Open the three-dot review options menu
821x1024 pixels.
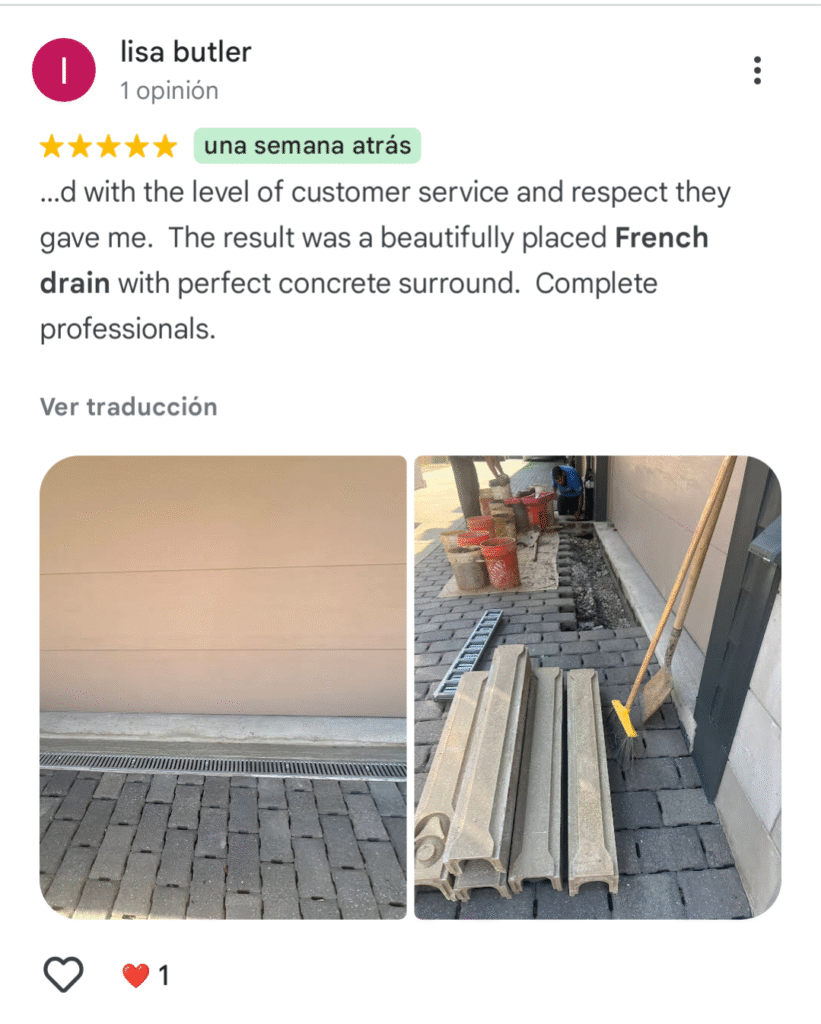tap(757, 70)
